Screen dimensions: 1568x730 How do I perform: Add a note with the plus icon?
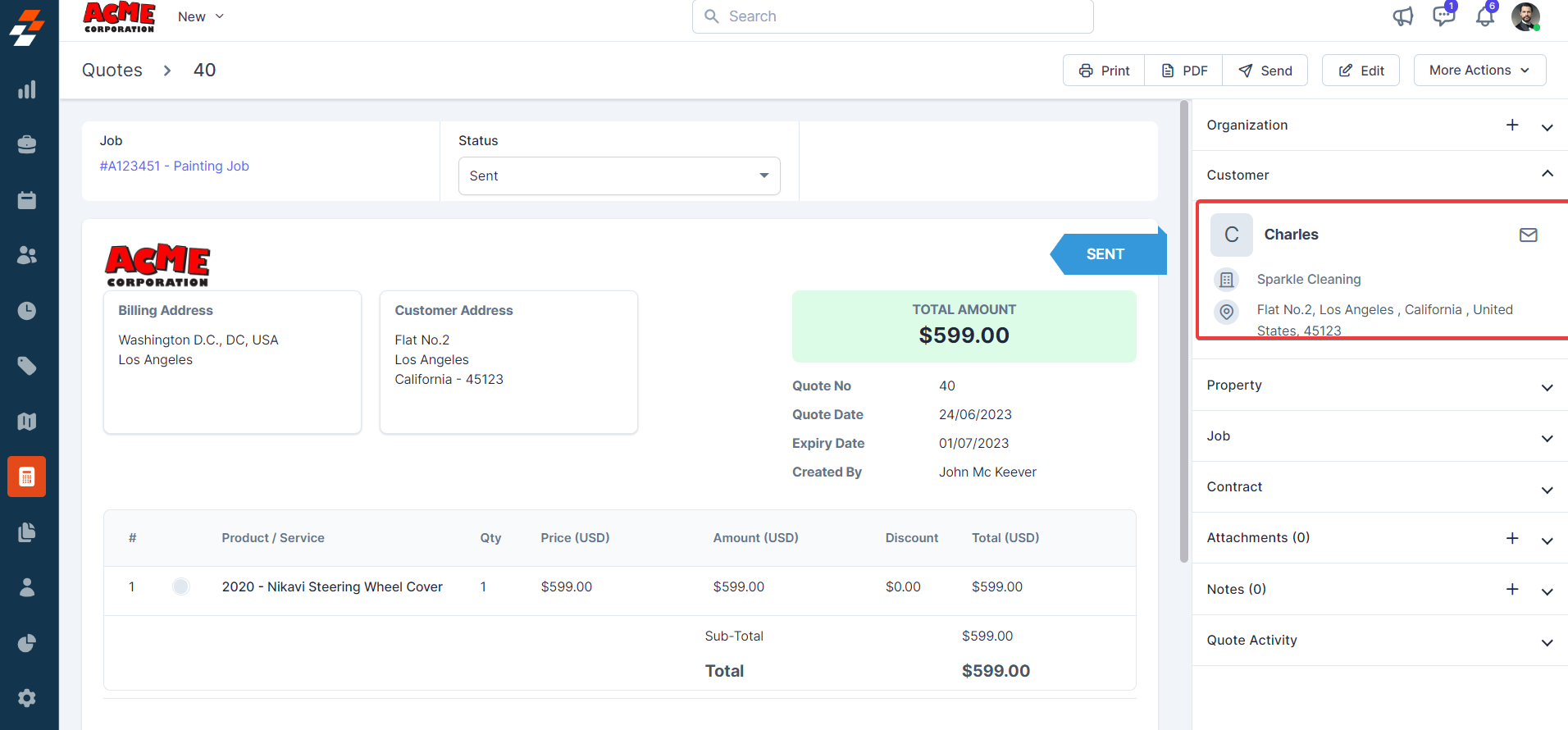pyautogui.click(x=1512, y=589)
